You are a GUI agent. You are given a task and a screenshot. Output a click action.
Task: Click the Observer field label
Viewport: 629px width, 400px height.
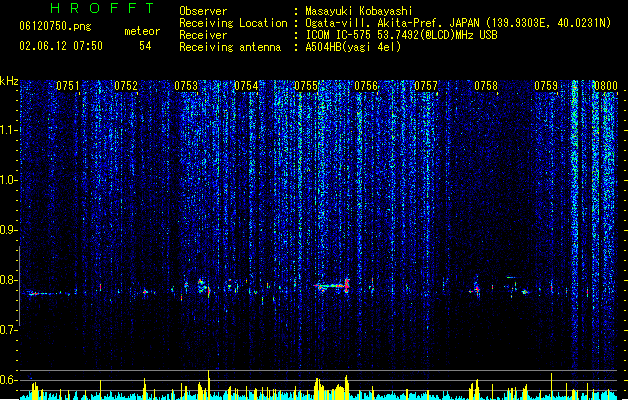[x=203, y=11]
